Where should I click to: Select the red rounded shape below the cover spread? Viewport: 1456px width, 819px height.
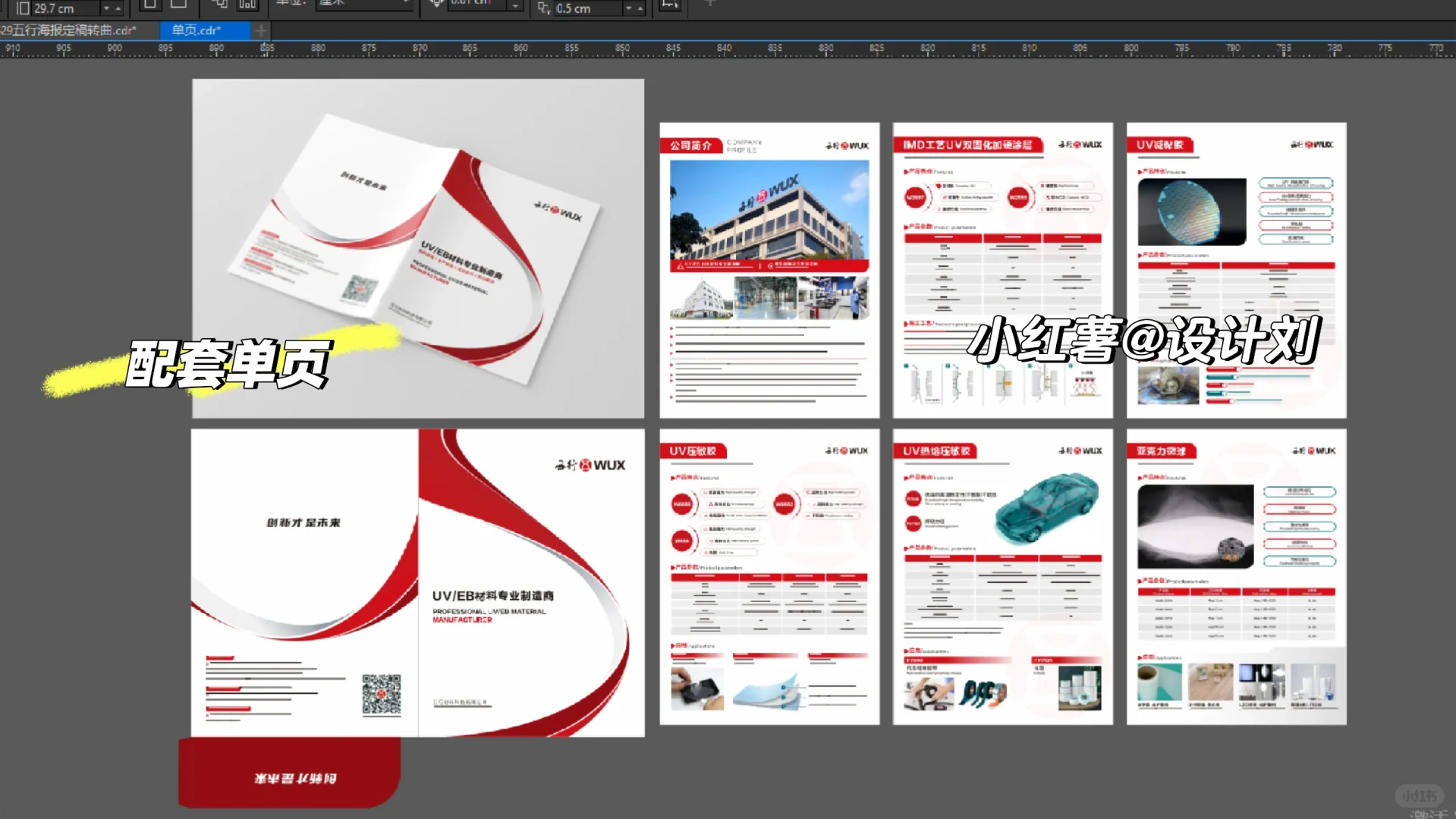coord(289,772)
